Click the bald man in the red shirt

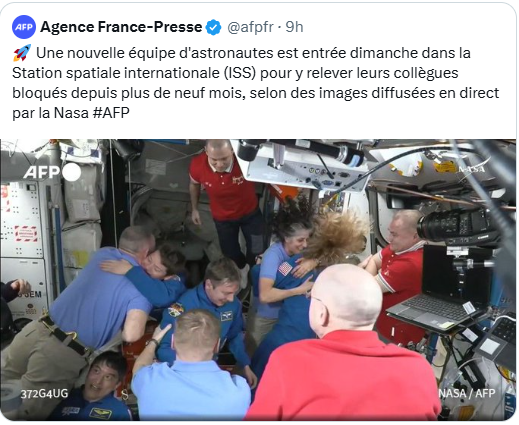(x=343, y=343)
